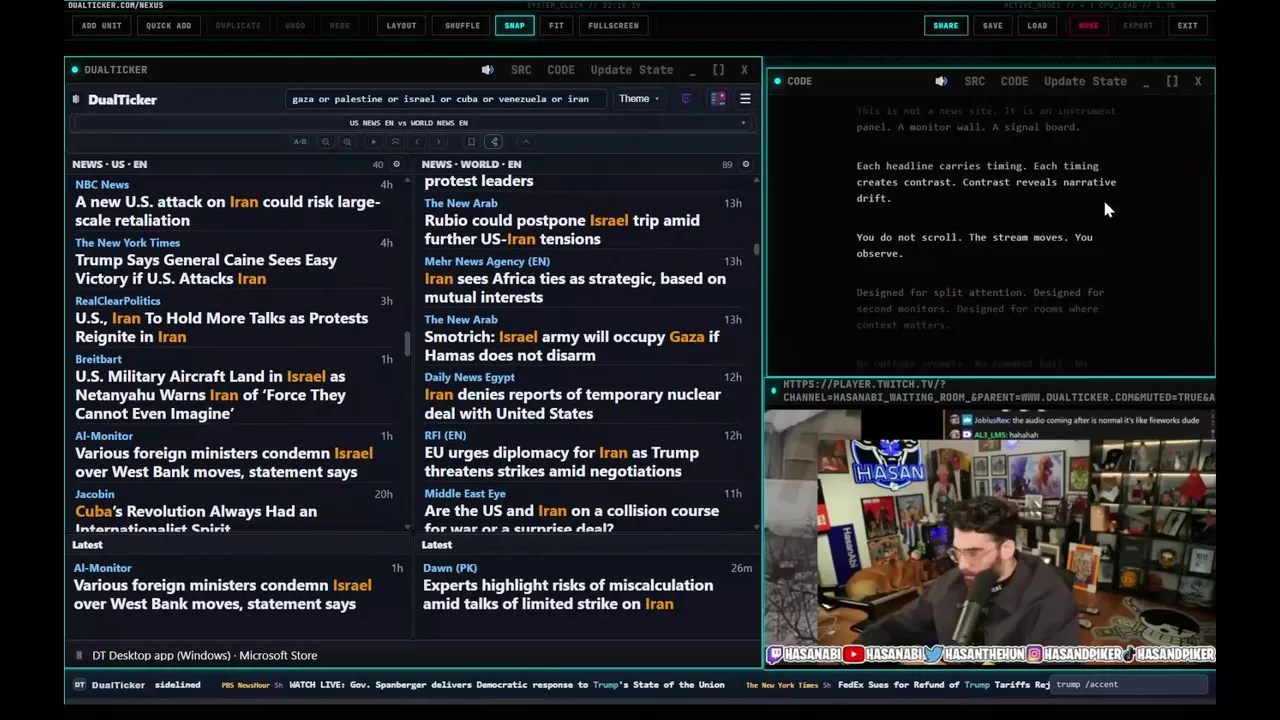
Task: Open the Theme dropdown
Action: (x=638, y=99)
